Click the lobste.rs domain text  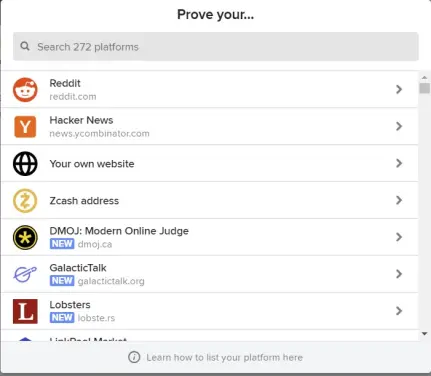point(96,318)
